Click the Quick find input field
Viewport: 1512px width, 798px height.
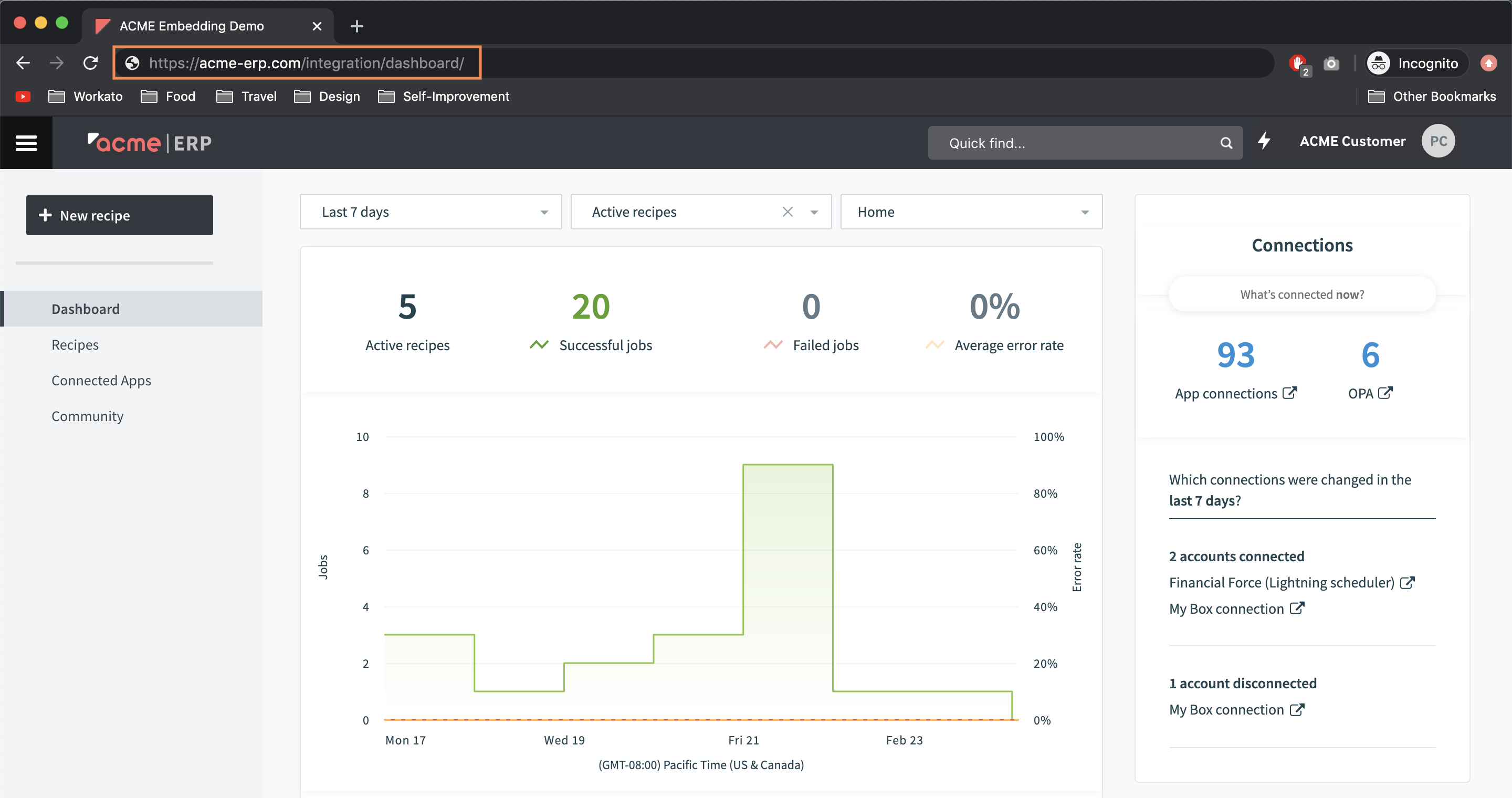pos(1056,143)
